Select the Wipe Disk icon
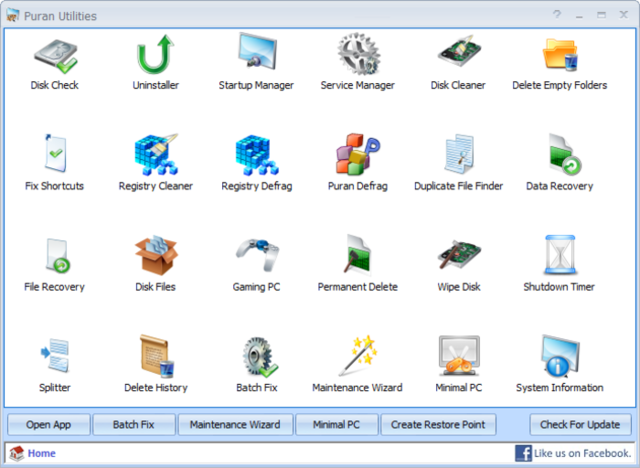This screenshot has height=468, width=640. [459, 254]
